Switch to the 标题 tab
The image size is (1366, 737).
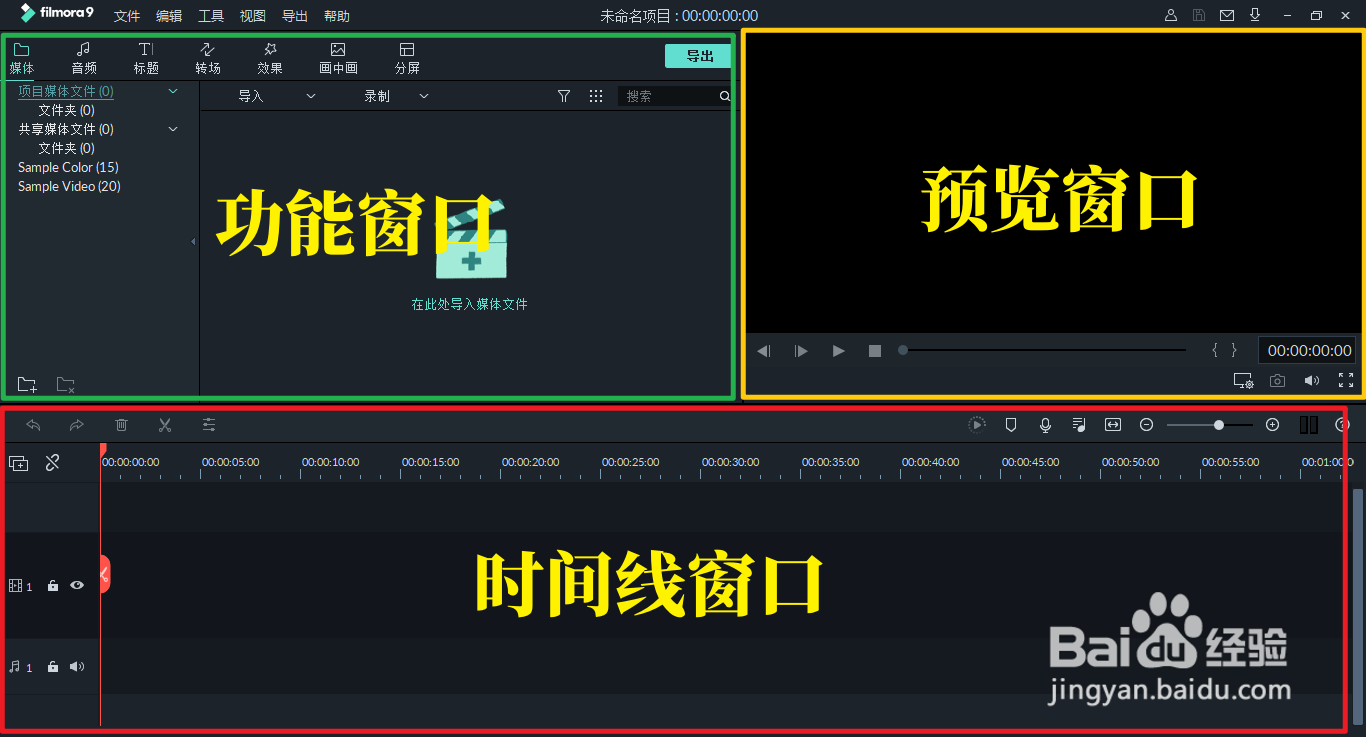tap(146, 57)
